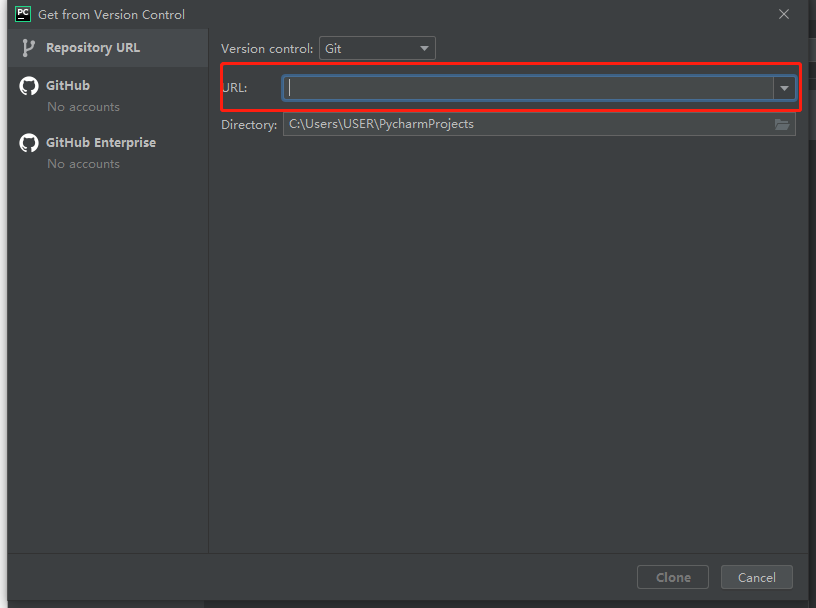Open the Version control Git dropdown
The image size is (816, 608).
tap(377, 48)
